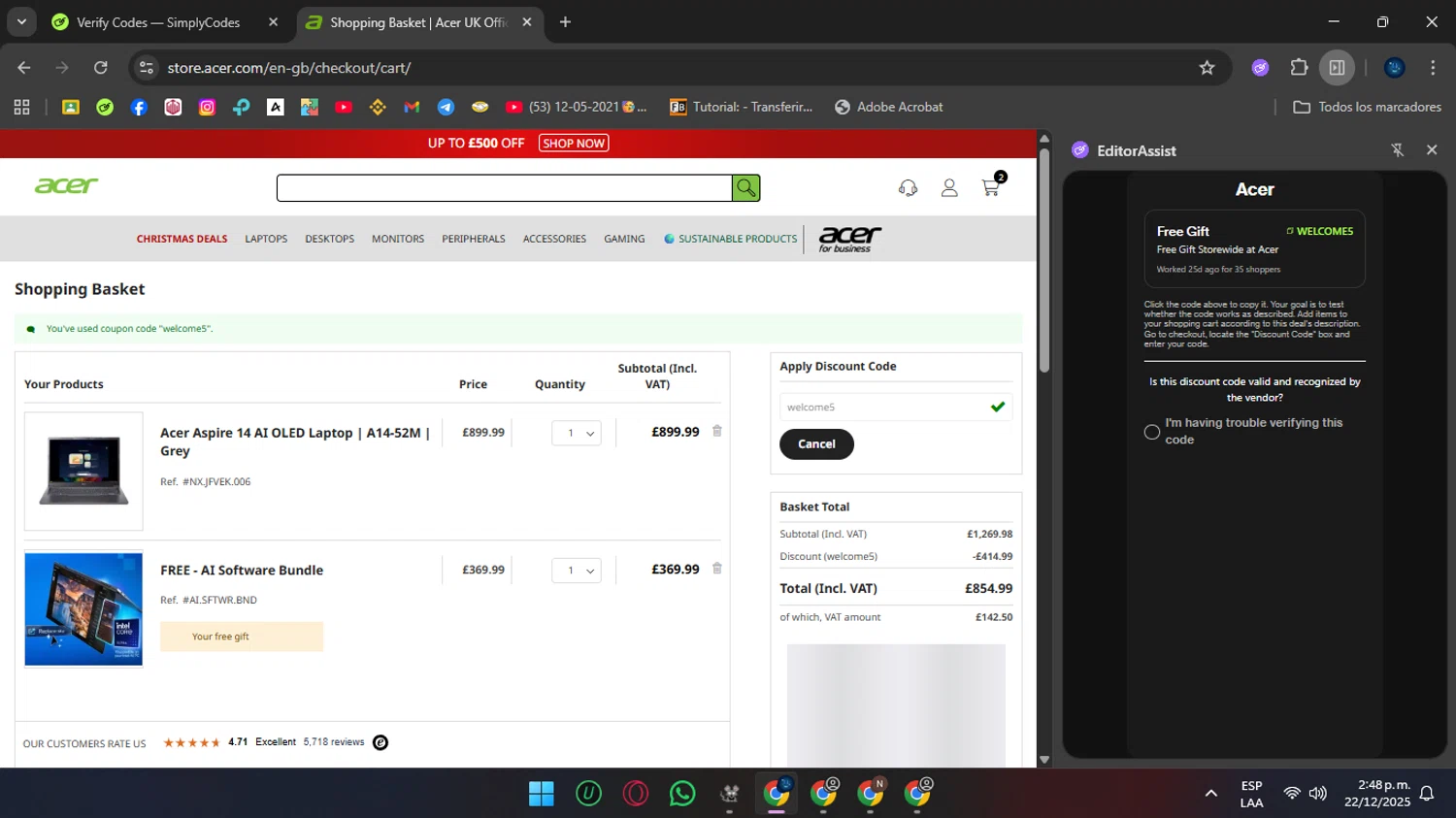The image size is (1456, 818).
Task: Expand quantity dropdown for AI Software Bundle
Action: (577, 571)
